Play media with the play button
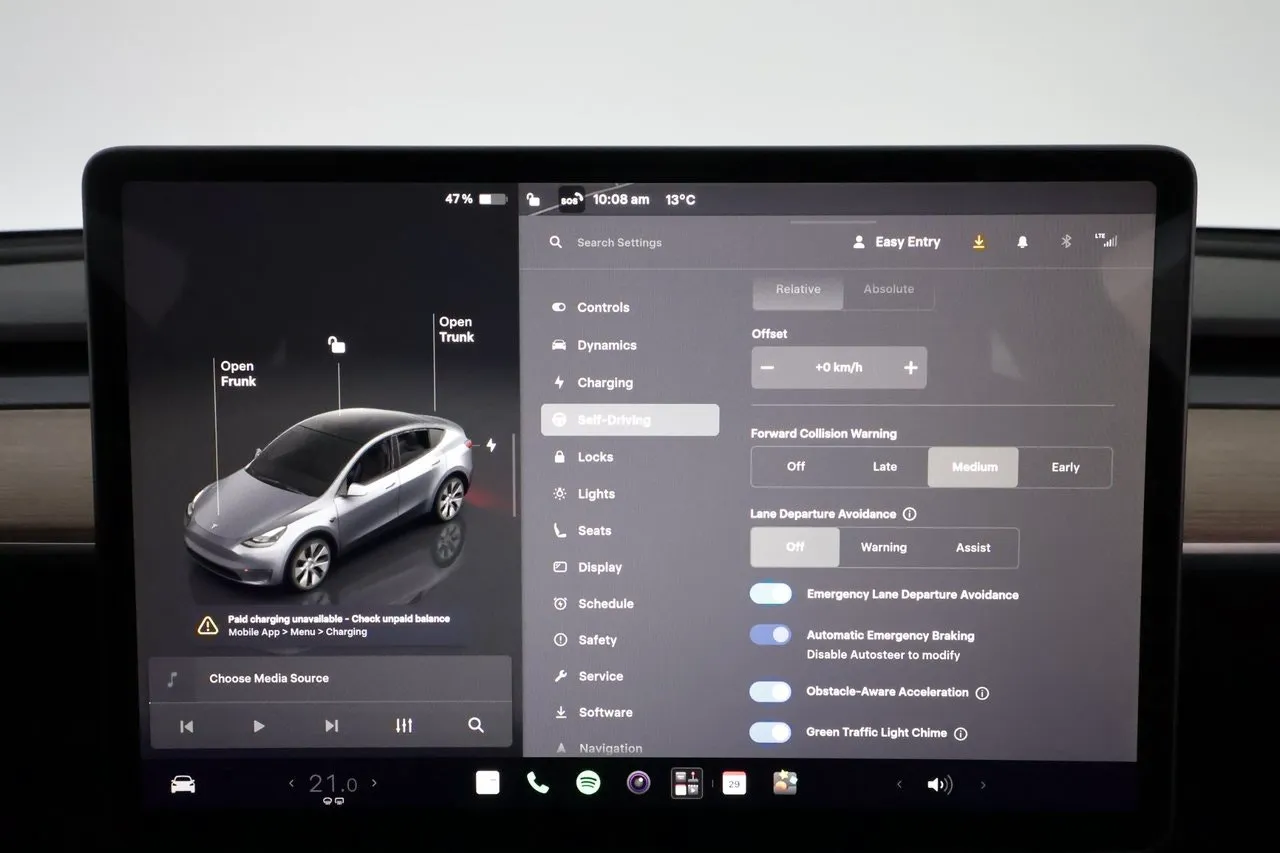 (259, 726)
